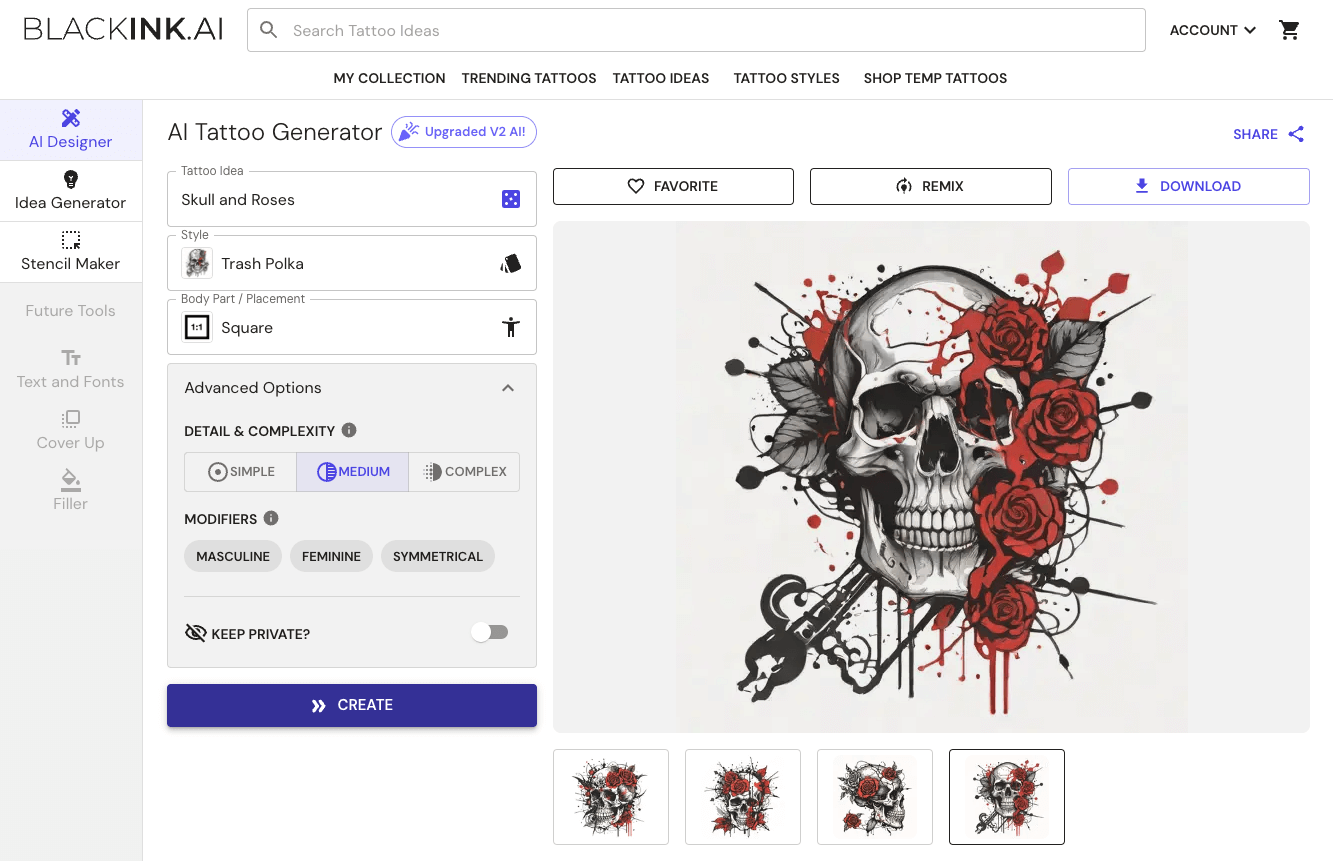This screenshot has width=1333, height=861.
Task: Open Text and Fonts tool
Action: tap(70, 369)
